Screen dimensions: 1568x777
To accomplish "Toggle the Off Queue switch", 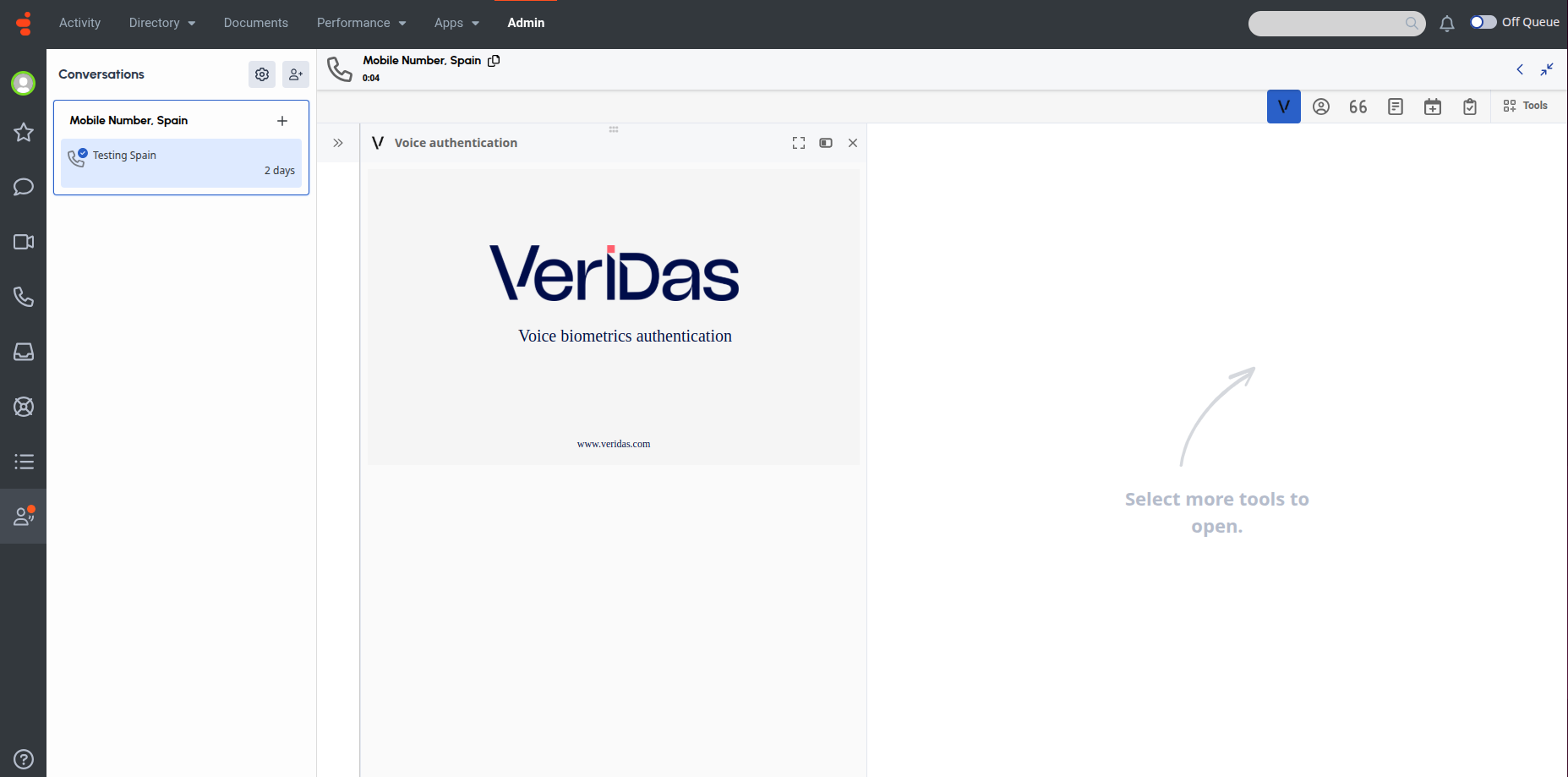I will [x=1483, y=22].
